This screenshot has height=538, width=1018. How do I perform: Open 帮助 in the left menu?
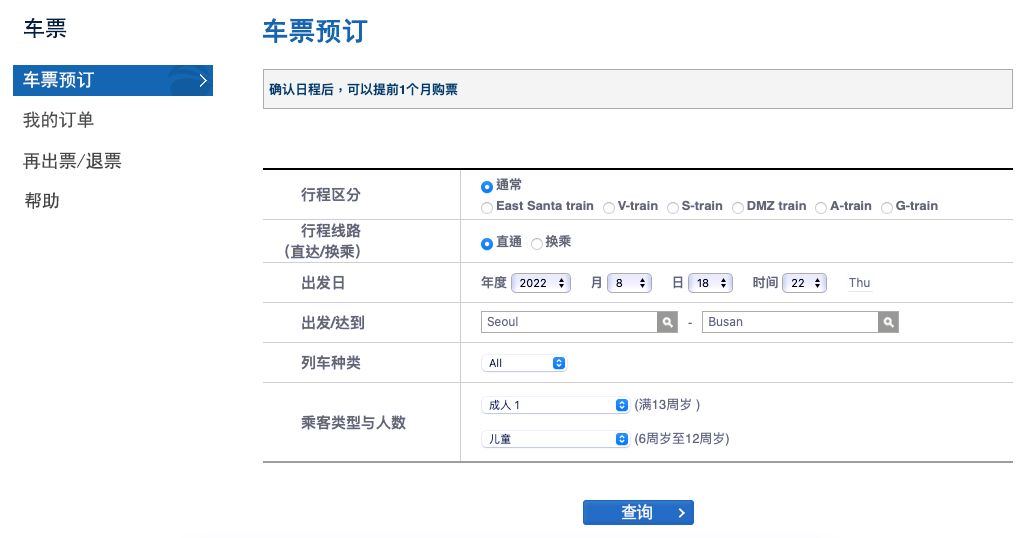[42, 201]
